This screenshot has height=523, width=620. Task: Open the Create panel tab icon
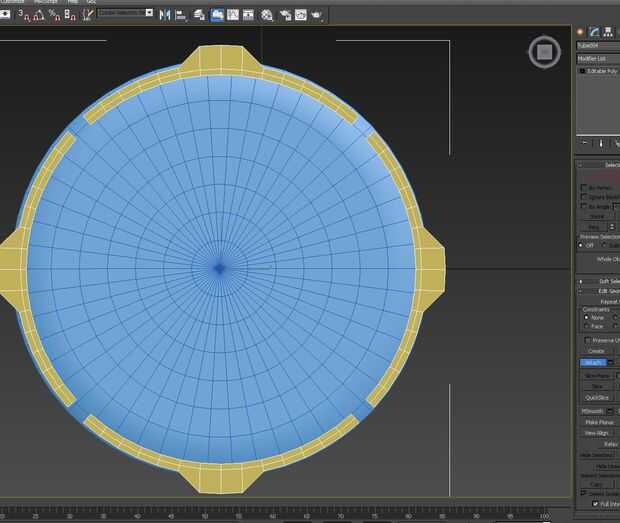(x=580, y=32)
